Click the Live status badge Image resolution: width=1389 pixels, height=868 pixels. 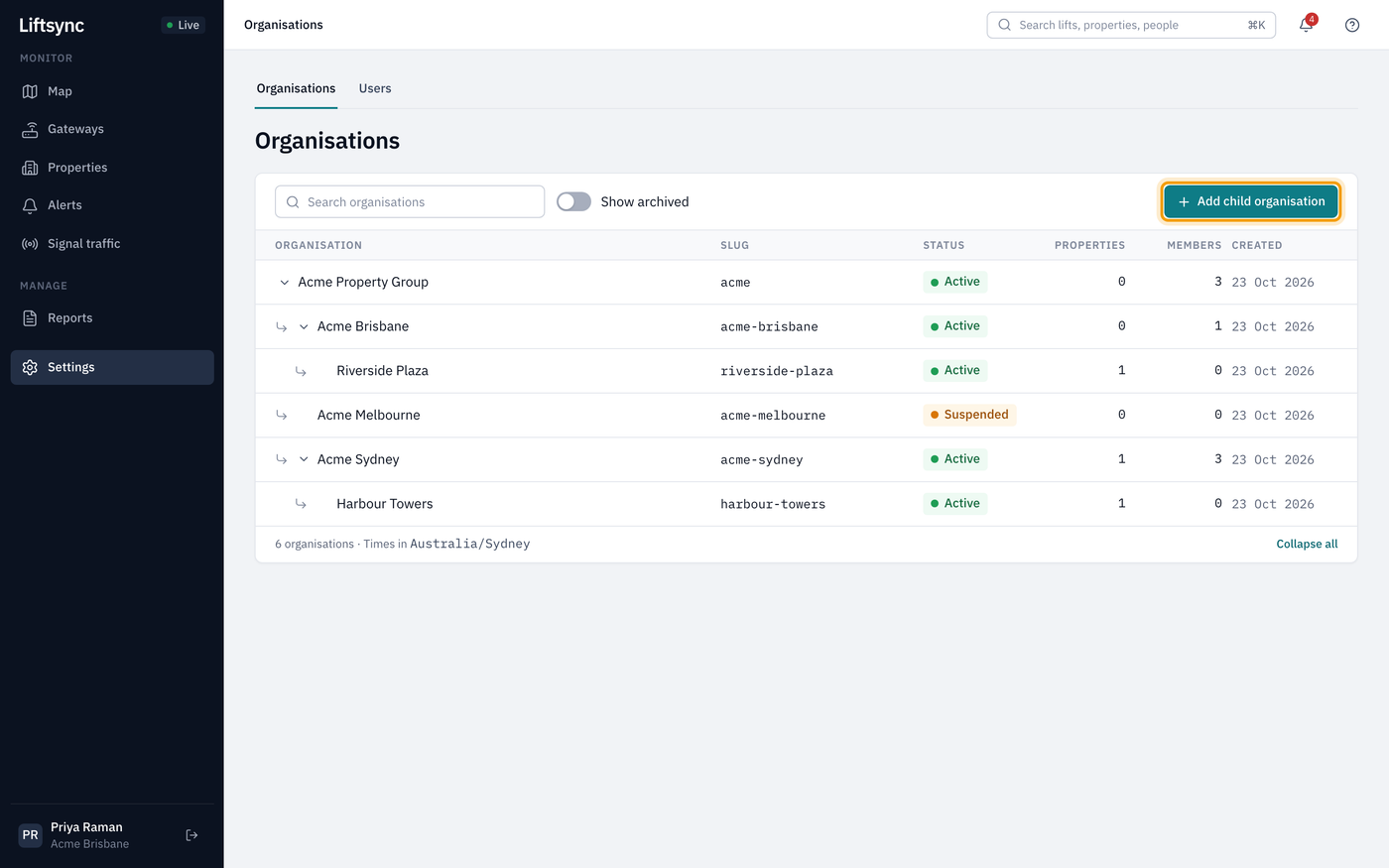(184, 25)
